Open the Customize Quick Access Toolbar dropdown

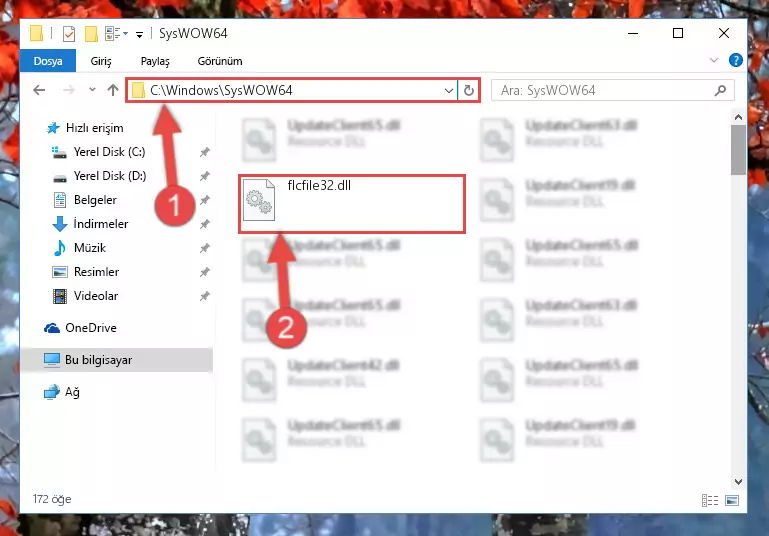pos(139,34)
